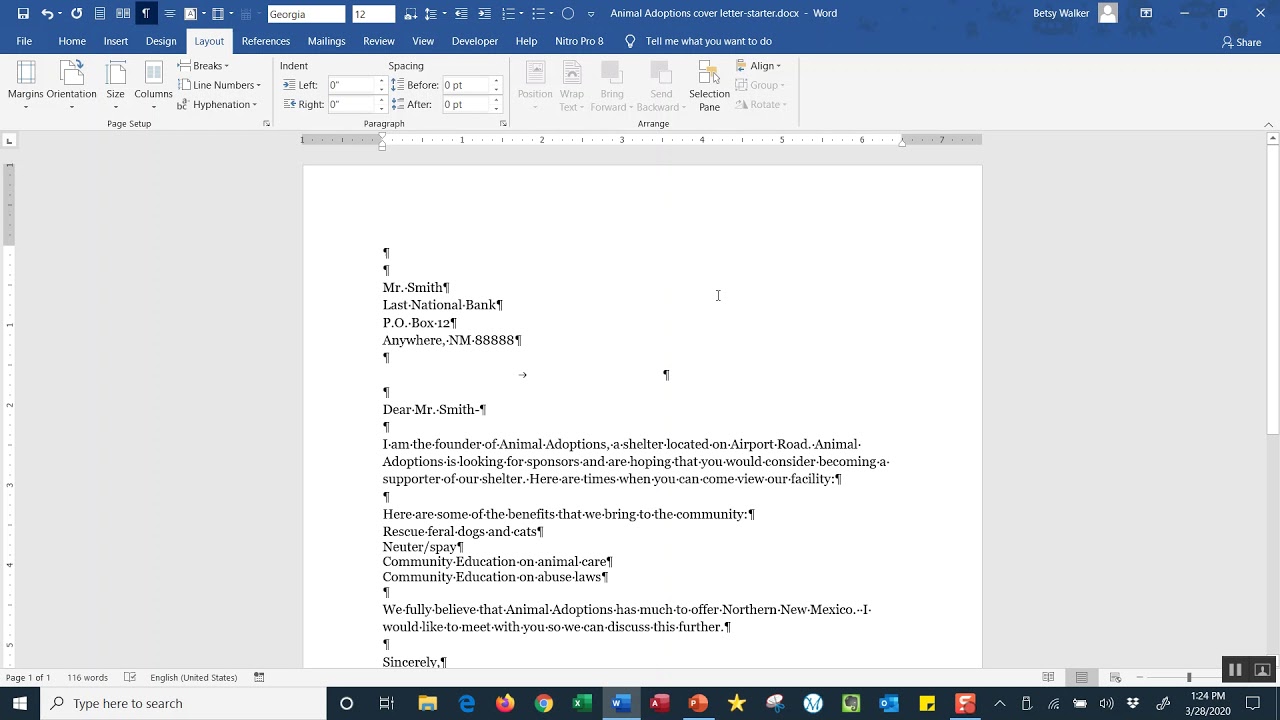Click the circle shape icon in quick access

[568, 13]
